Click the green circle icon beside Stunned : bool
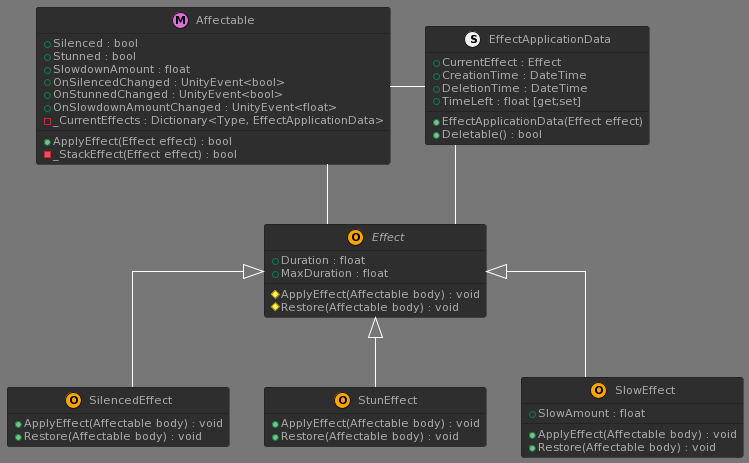Screen dimensions: 749x463 (47, 57)
